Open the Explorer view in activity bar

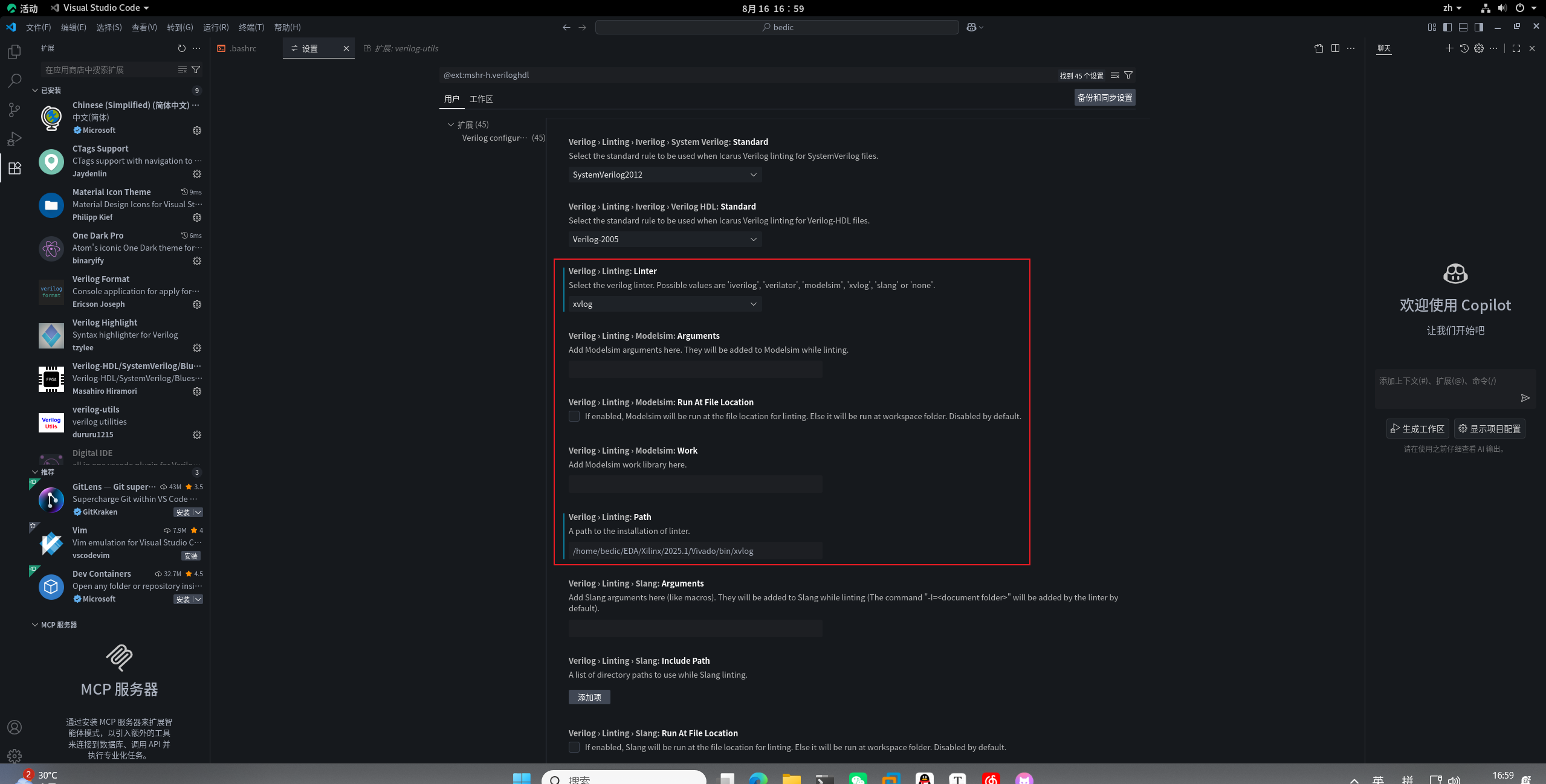pyautogui.click(x=15, y=52)
